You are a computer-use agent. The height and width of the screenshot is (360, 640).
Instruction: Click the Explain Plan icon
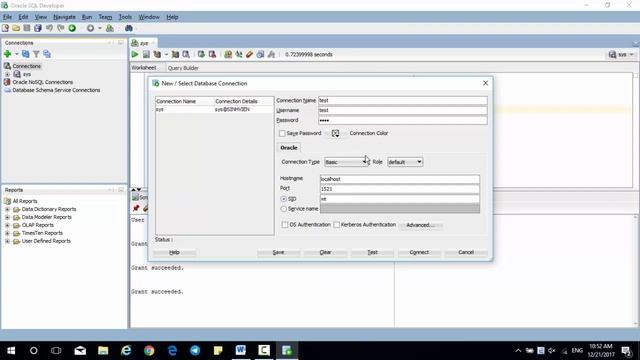pyautogui.click(x=157, y=54)
